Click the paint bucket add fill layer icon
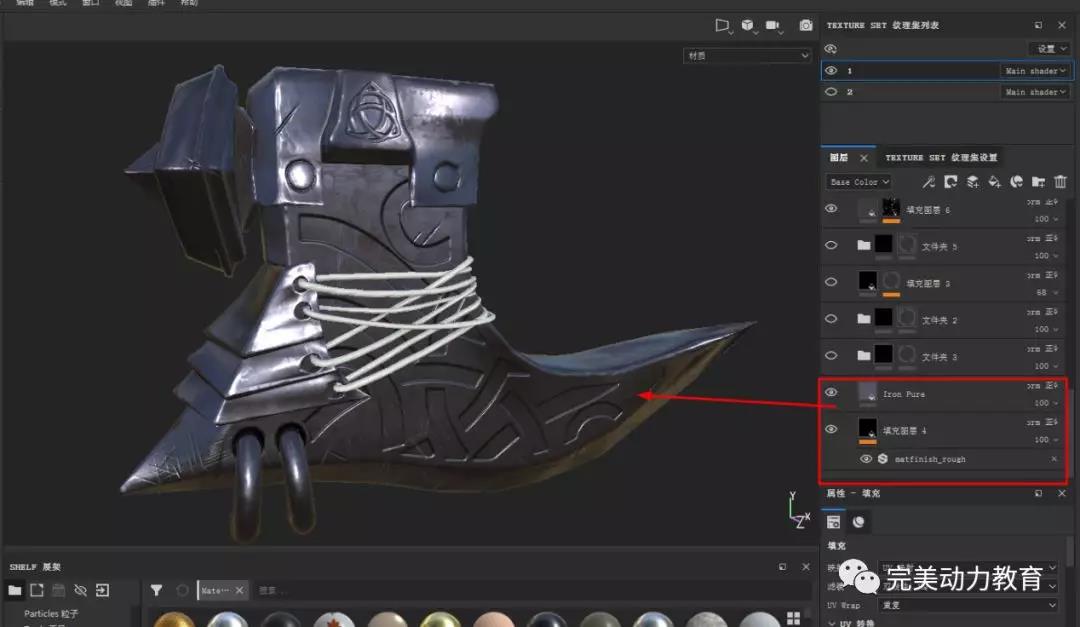 (994, 182)
